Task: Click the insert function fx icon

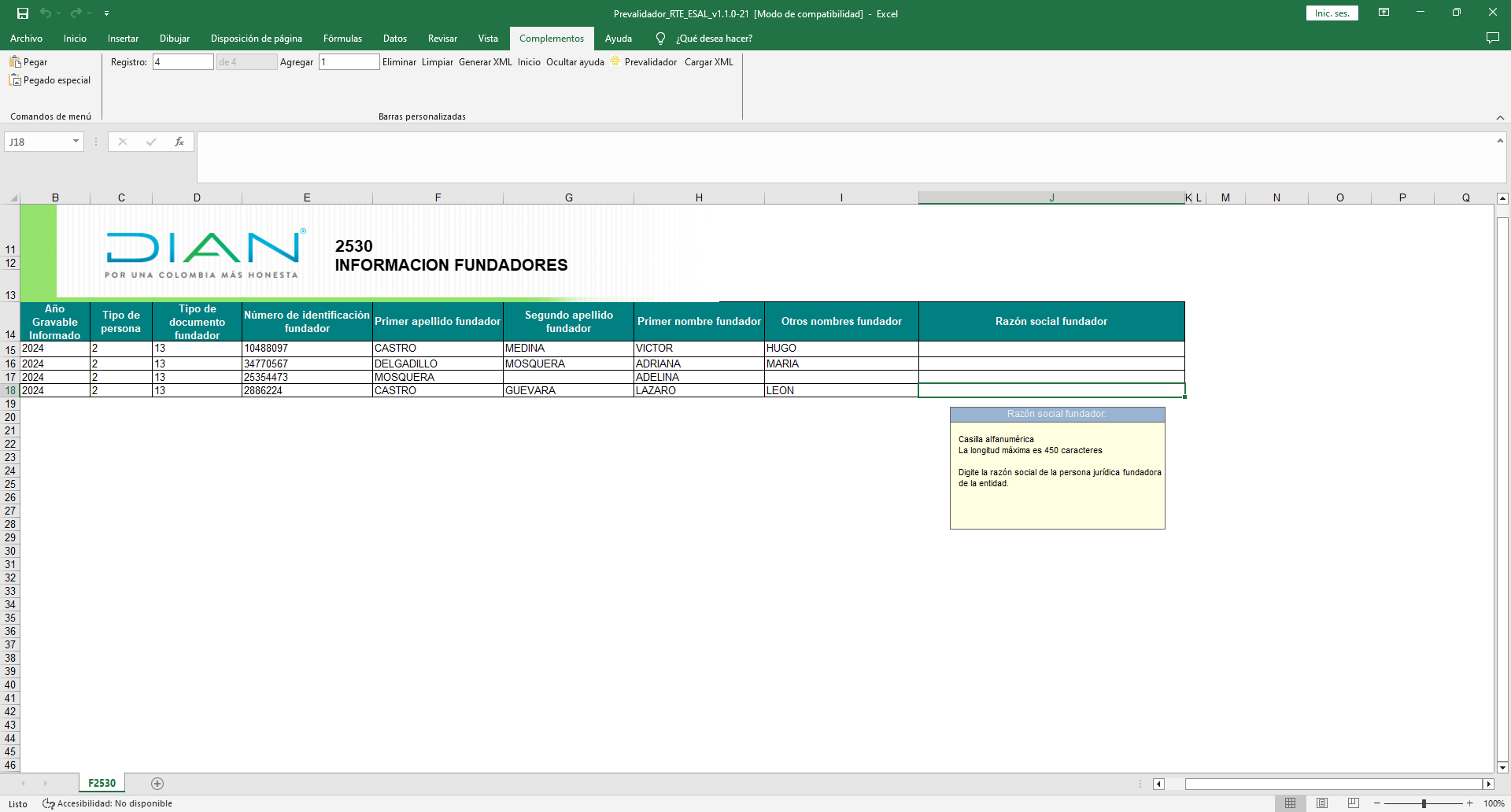Action: [x=179, y=142]
